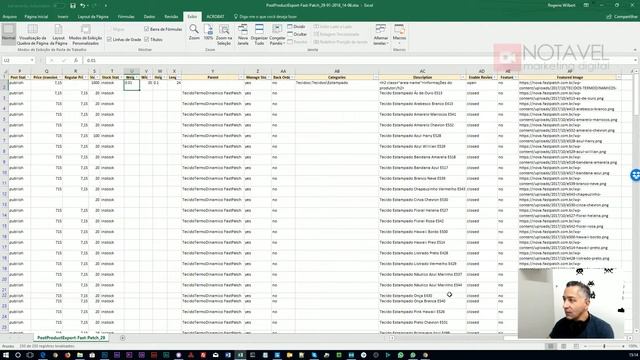Click the zoom slider in status bar

(604, 346)
